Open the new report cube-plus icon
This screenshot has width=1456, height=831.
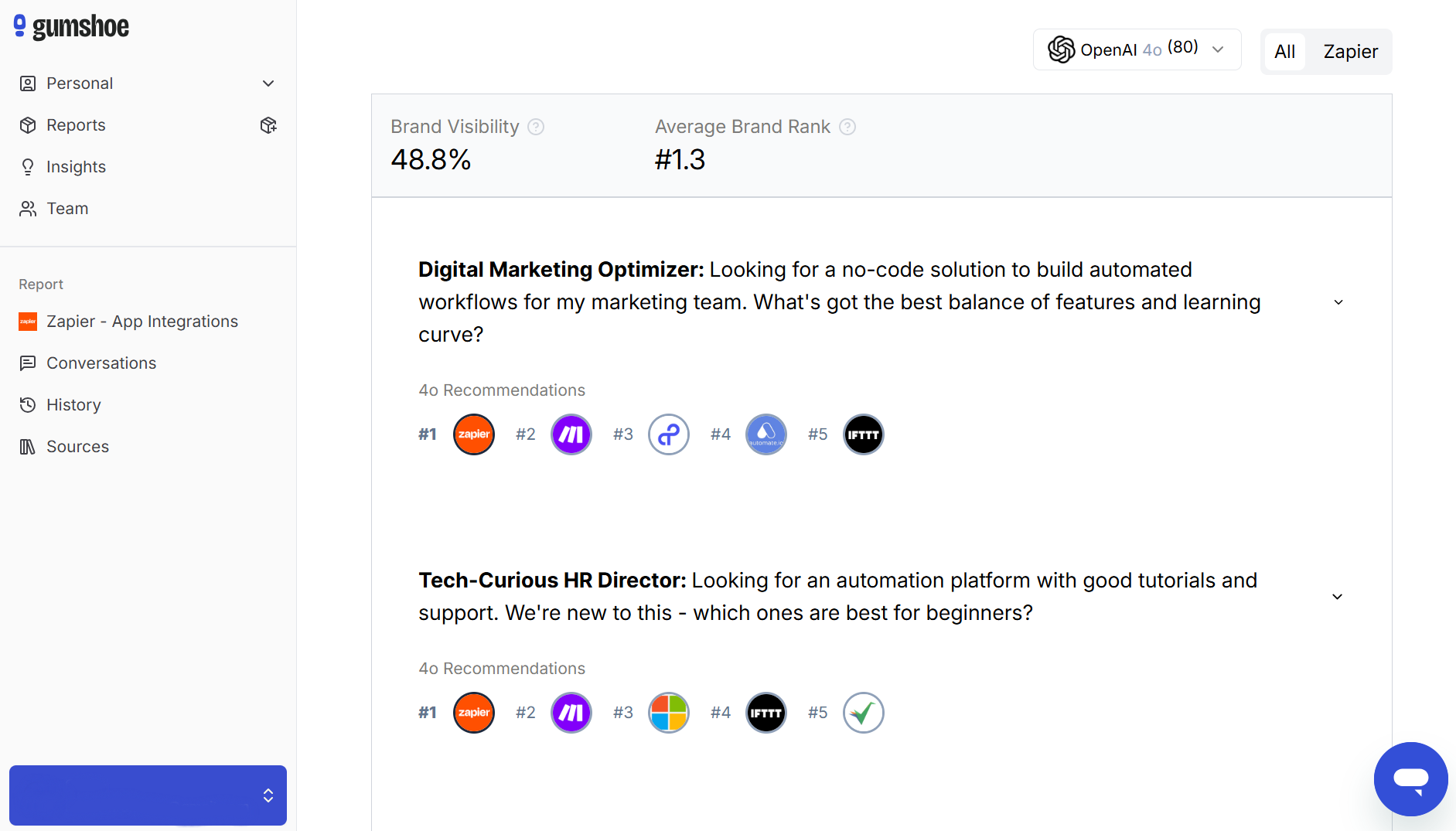coord(268,125)
